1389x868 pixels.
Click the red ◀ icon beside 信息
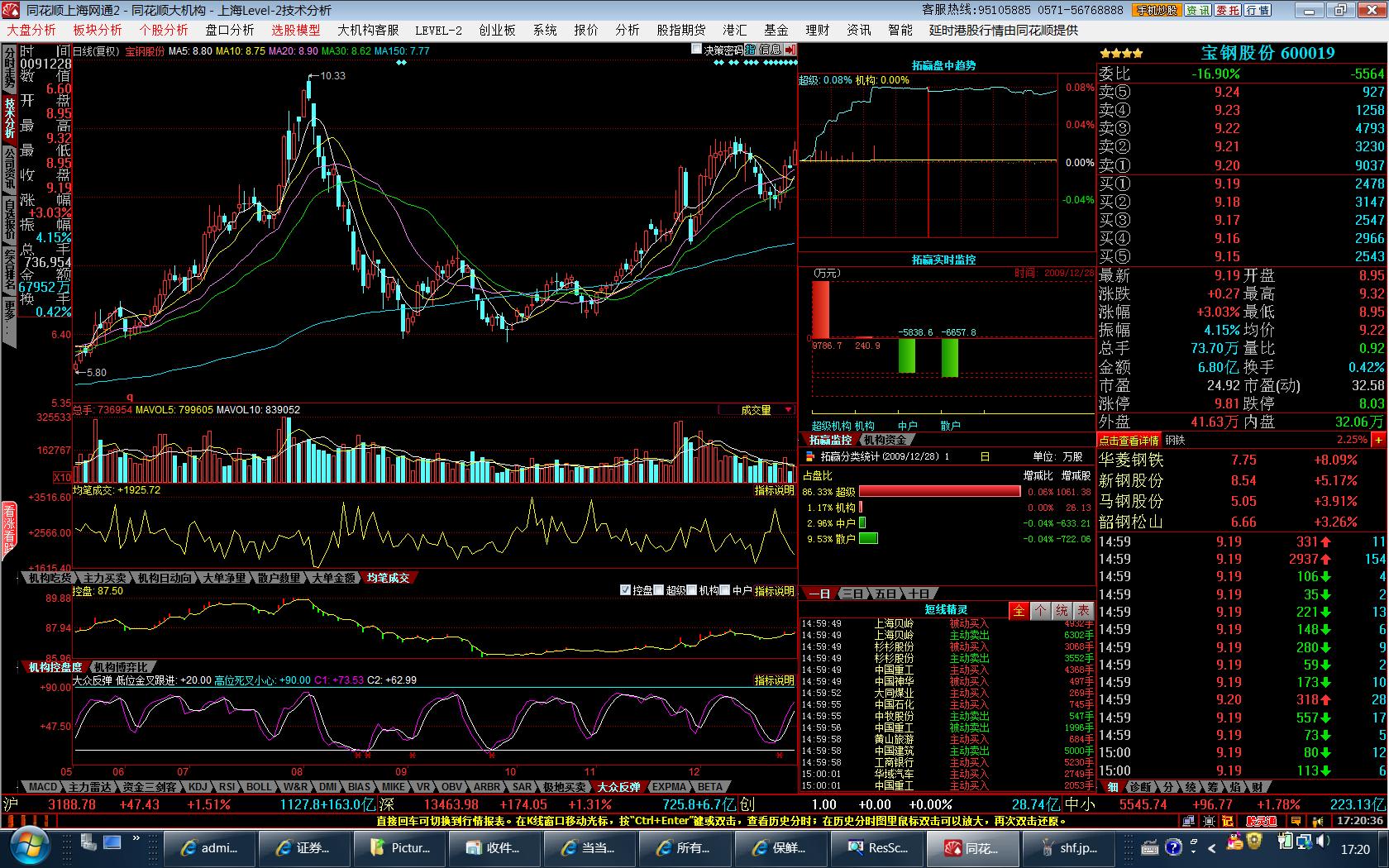[x=790, y=50]
